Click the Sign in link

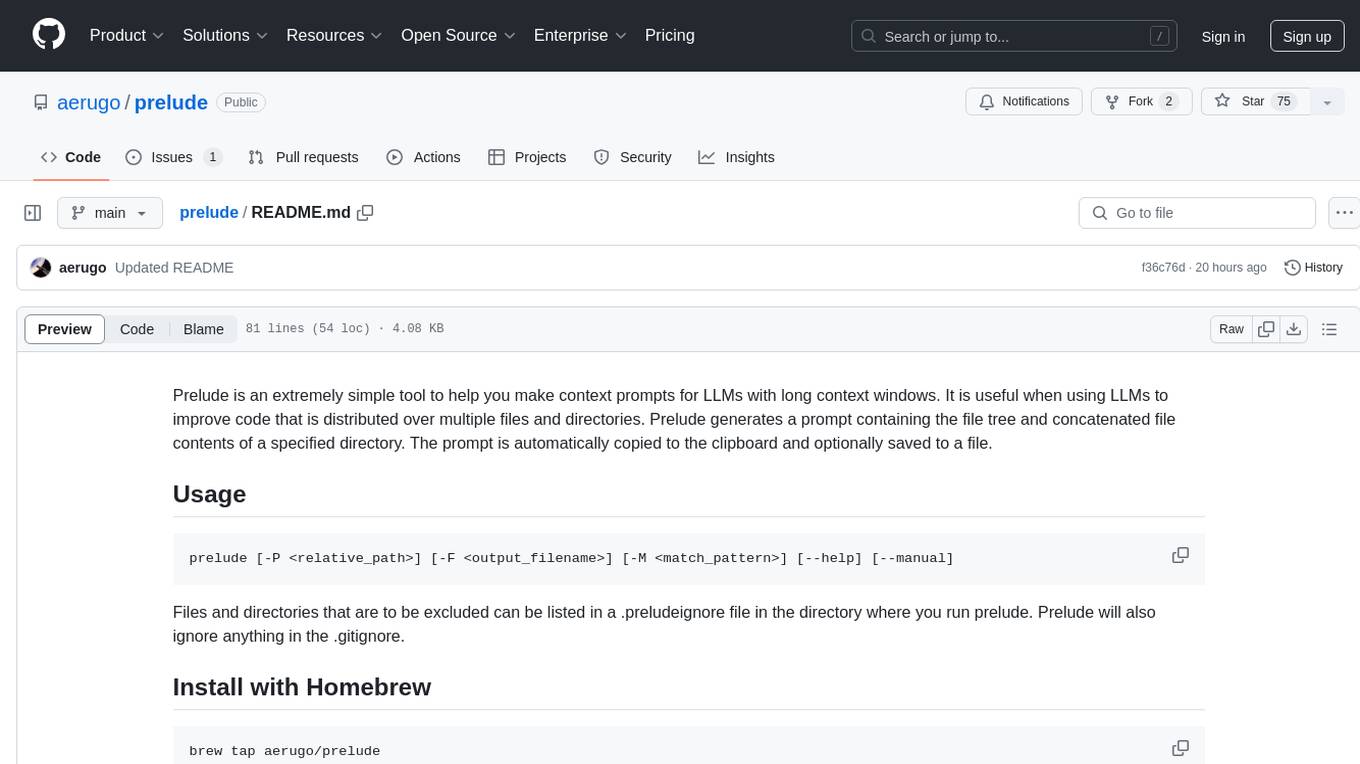point(1223,36)
